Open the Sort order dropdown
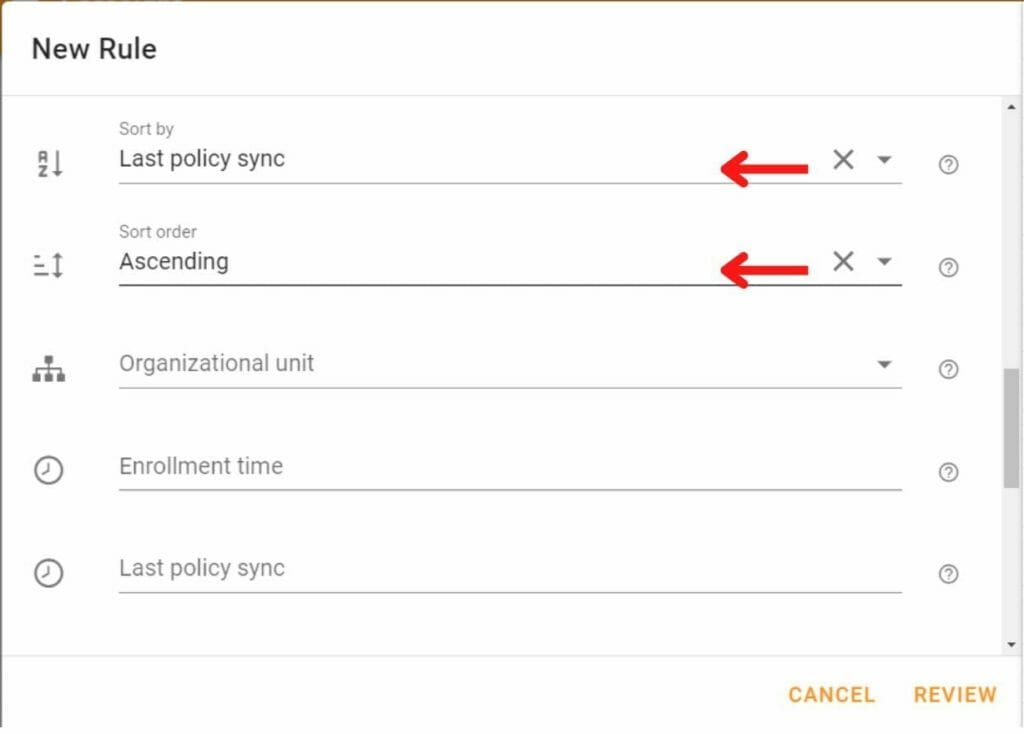The height and width of the screenshot is (734, 1024). point(884,261)
